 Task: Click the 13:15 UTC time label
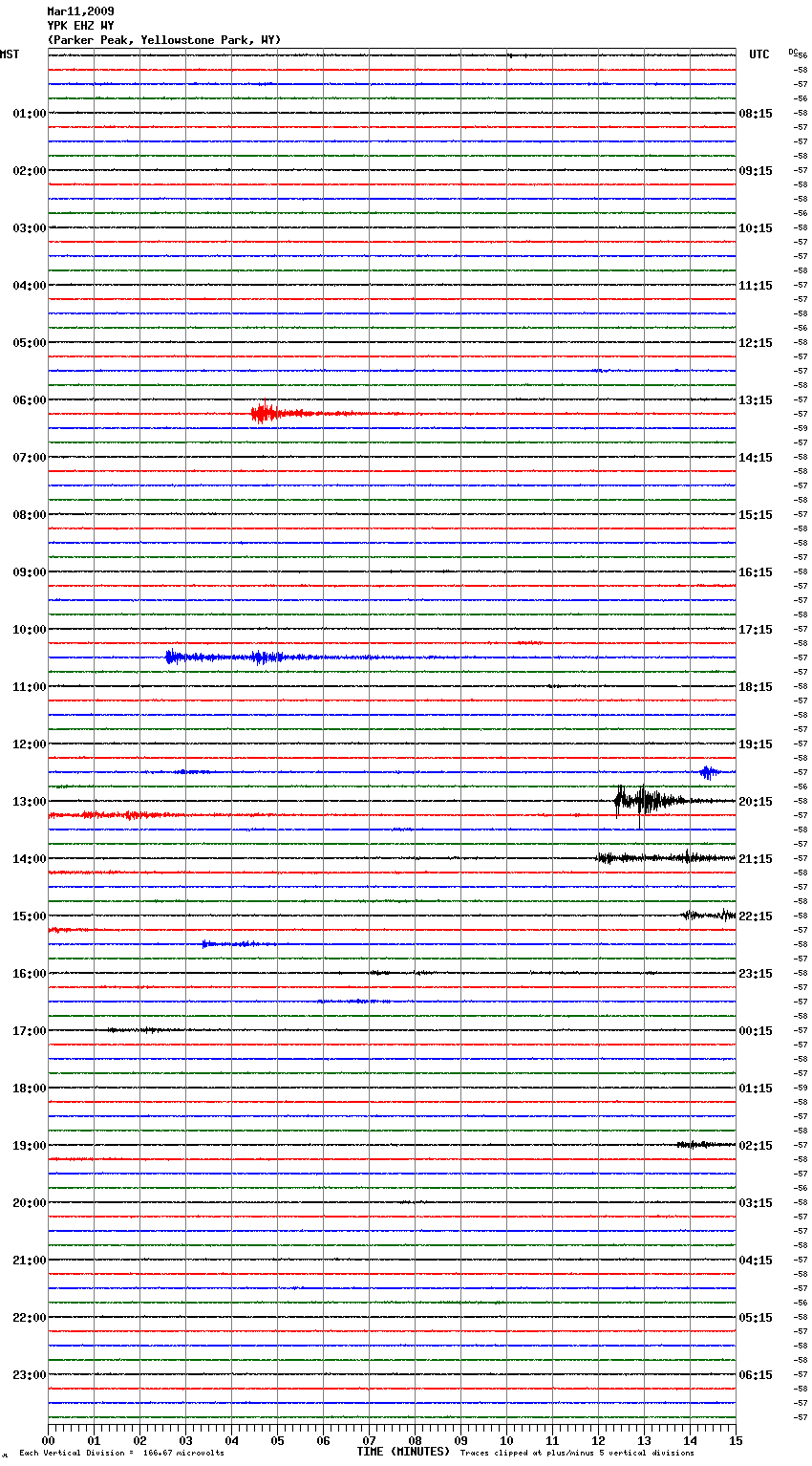pos(756,400)
